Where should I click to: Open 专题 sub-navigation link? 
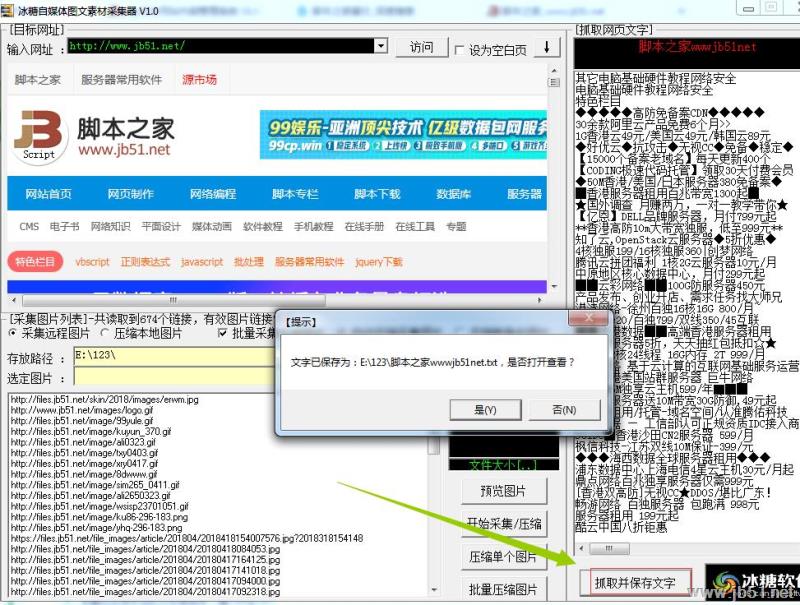(x=456, y=226)
